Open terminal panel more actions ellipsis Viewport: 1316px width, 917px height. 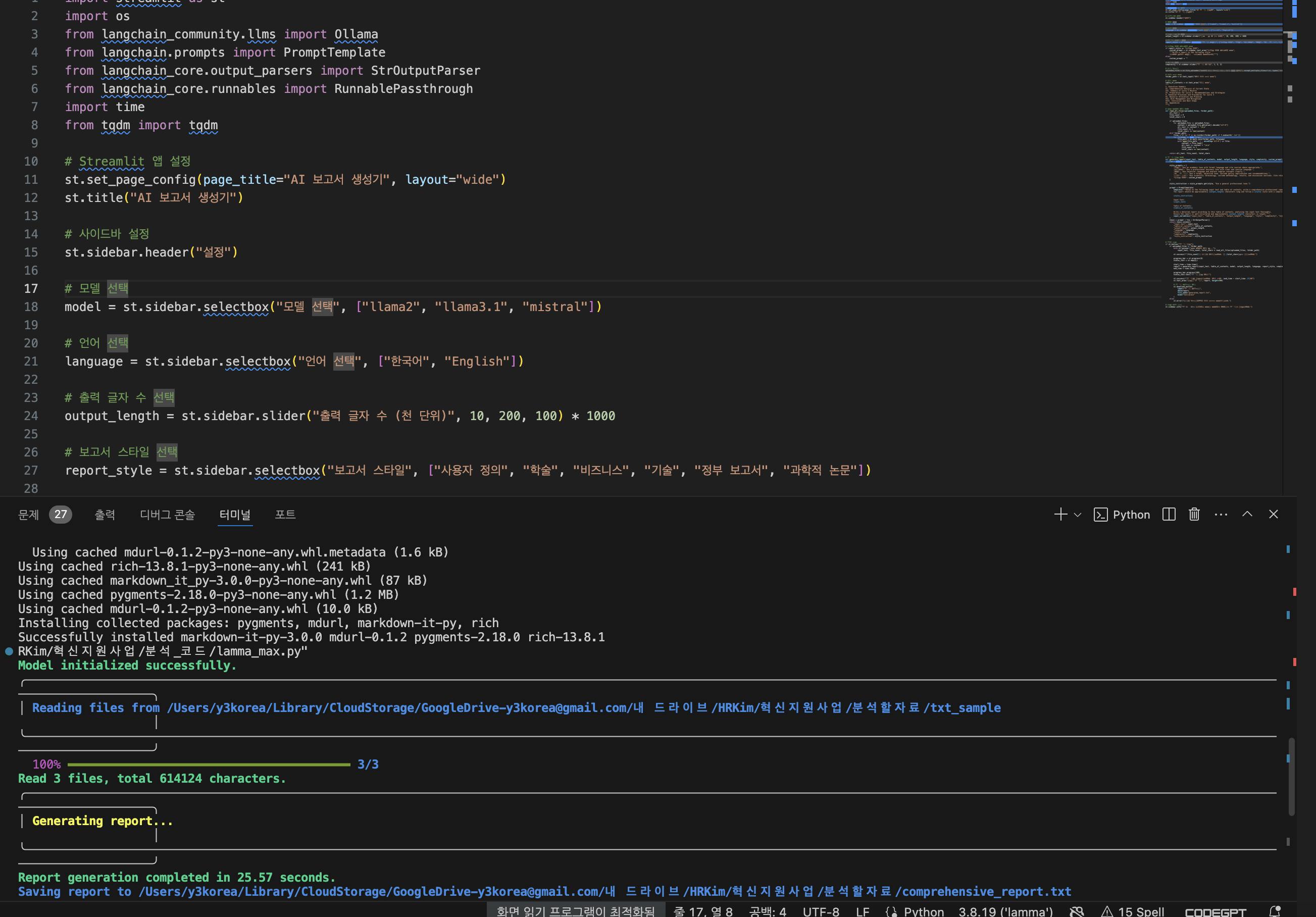(1221, 514)
